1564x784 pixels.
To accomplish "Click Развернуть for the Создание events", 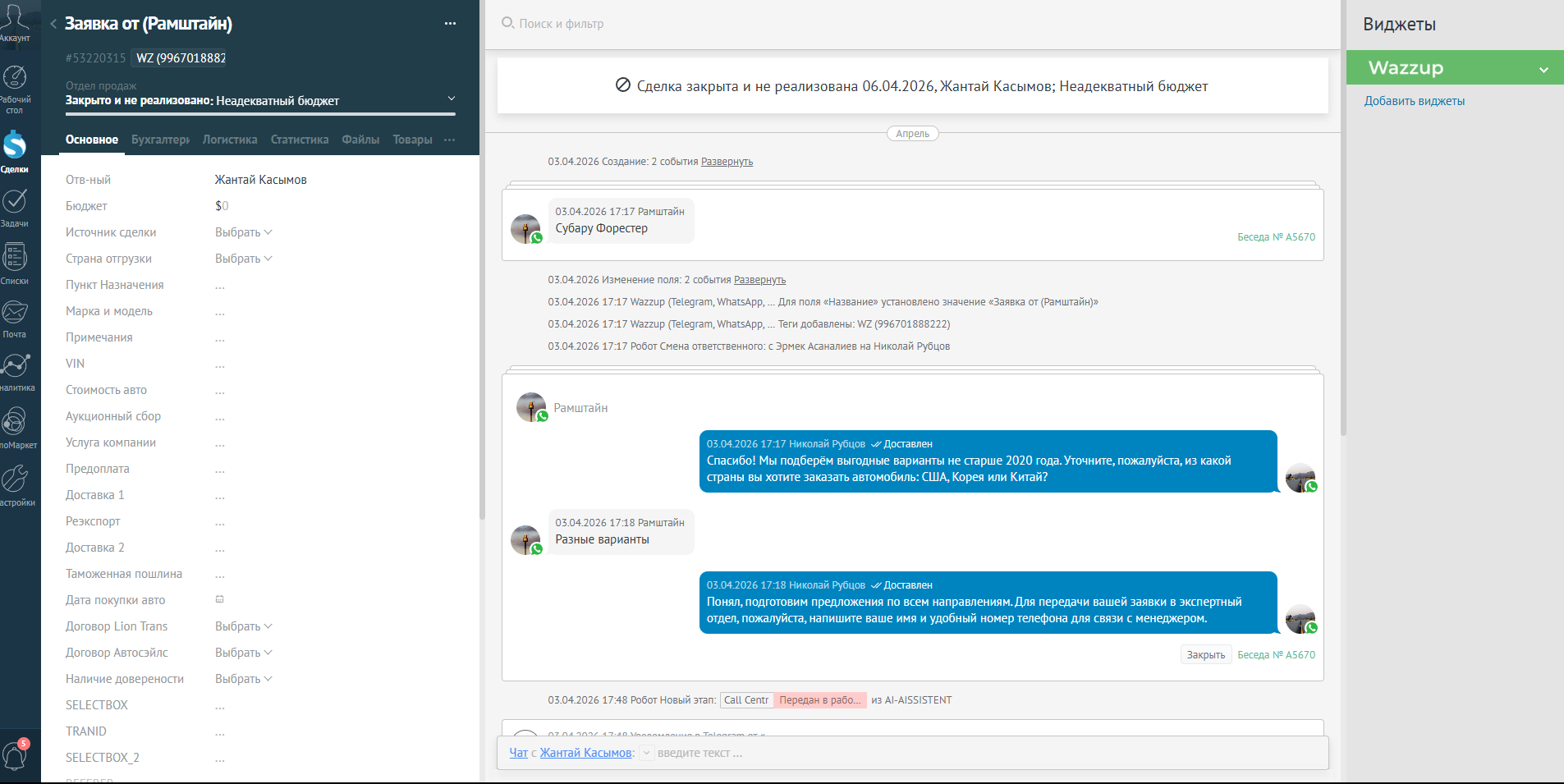I will pos(727,162).
